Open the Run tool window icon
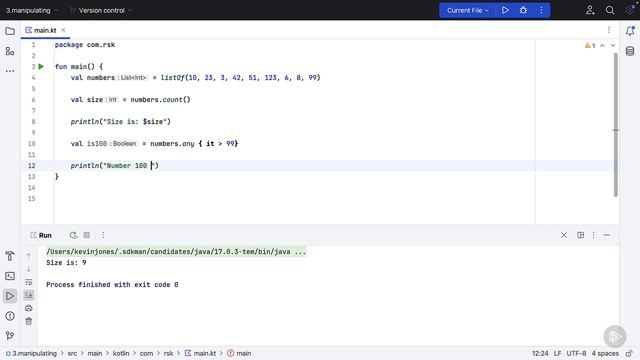 (10, 296)
